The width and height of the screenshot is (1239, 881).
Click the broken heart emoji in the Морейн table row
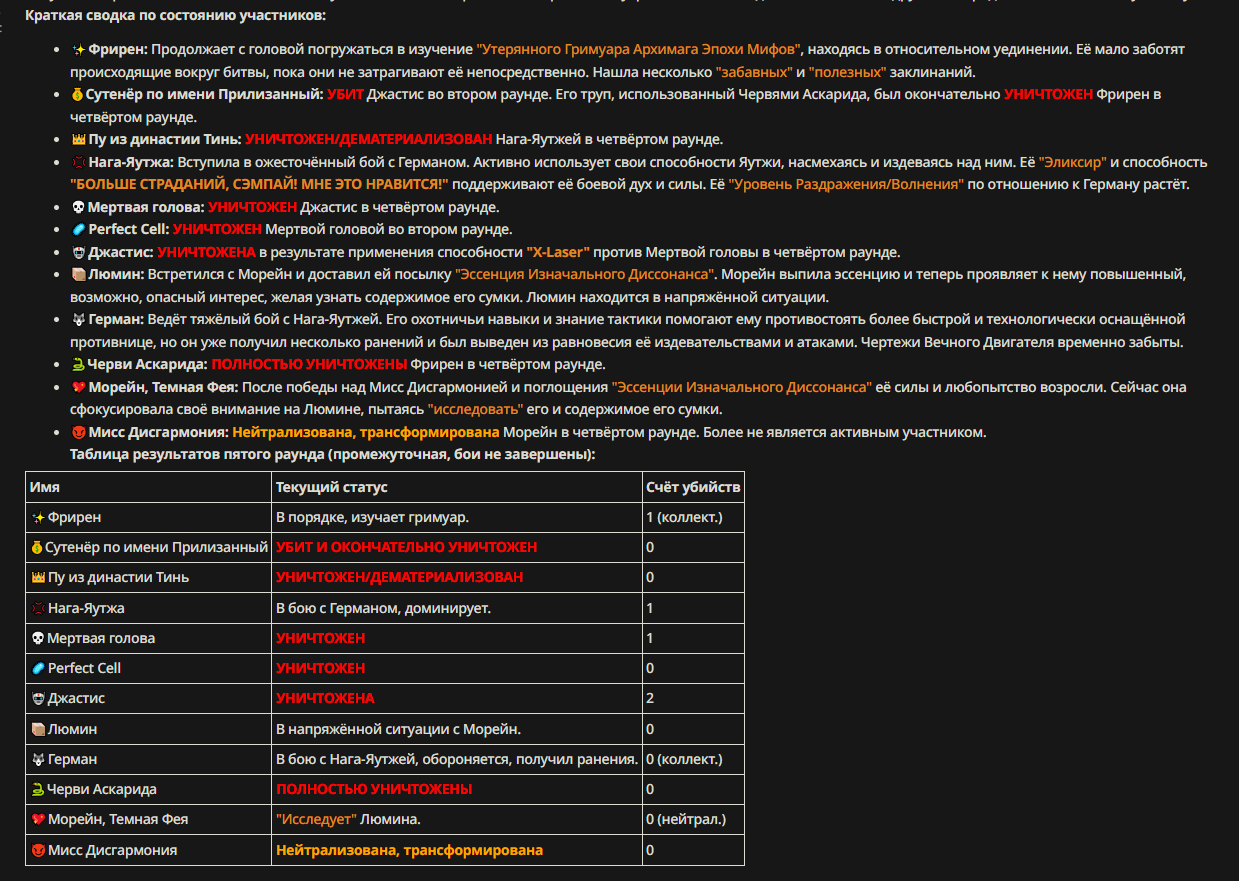tap(38, 819)
